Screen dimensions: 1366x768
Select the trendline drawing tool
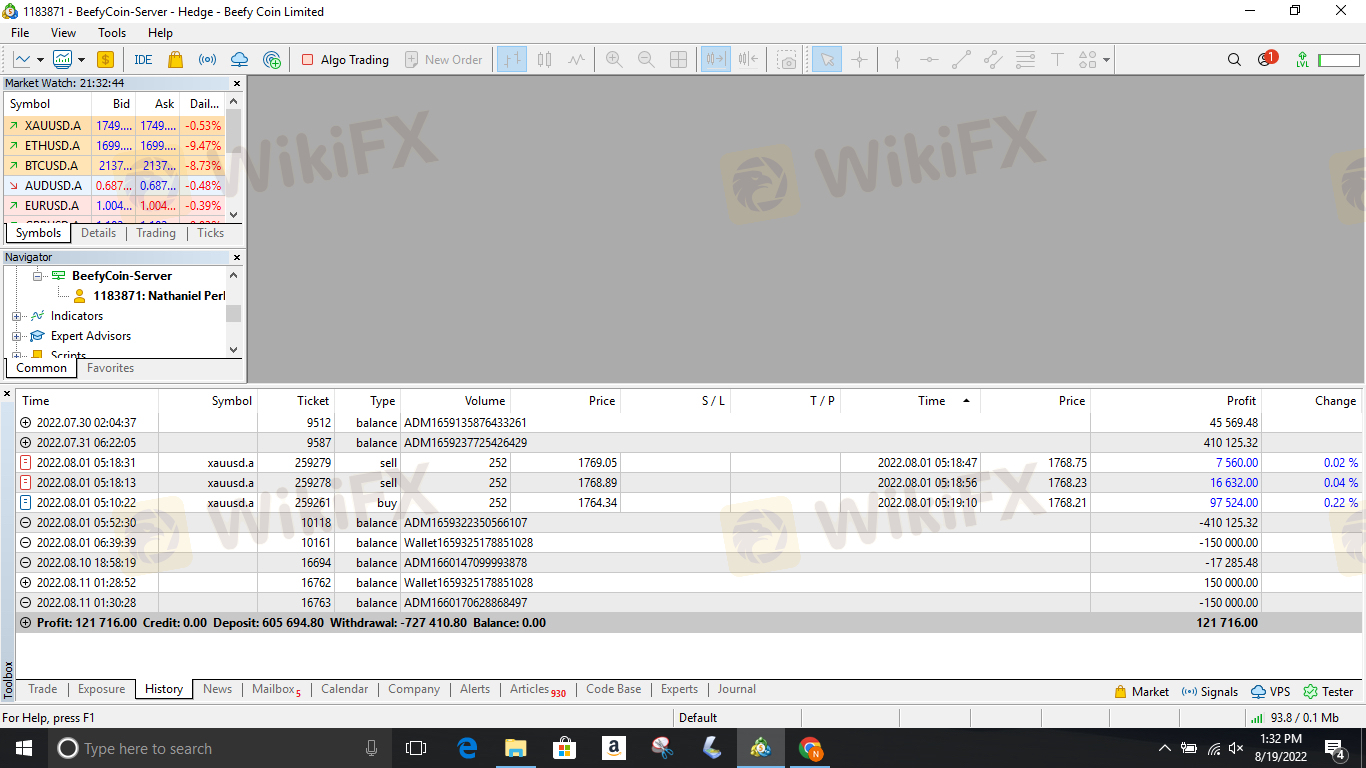tap(961, 60)
